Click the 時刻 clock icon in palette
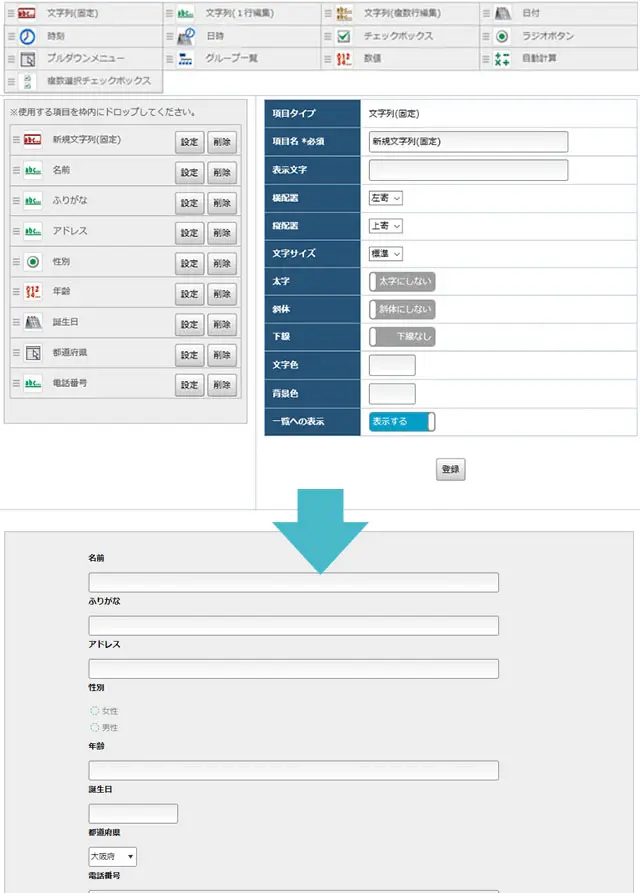640x893 pixels. (x=27, y=36)
